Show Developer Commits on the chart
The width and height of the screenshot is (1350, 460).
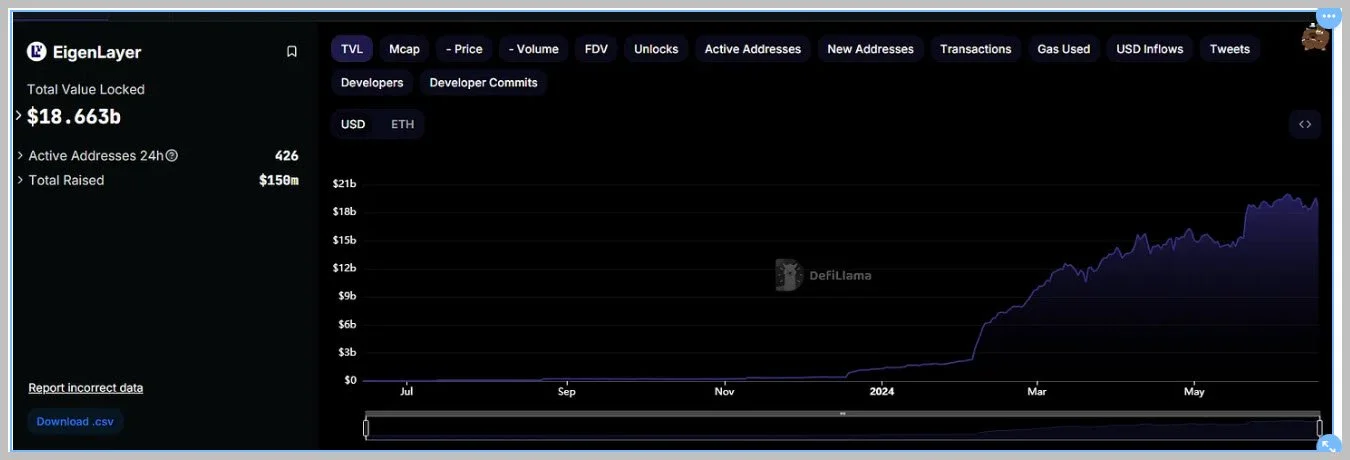coord(484,83)
